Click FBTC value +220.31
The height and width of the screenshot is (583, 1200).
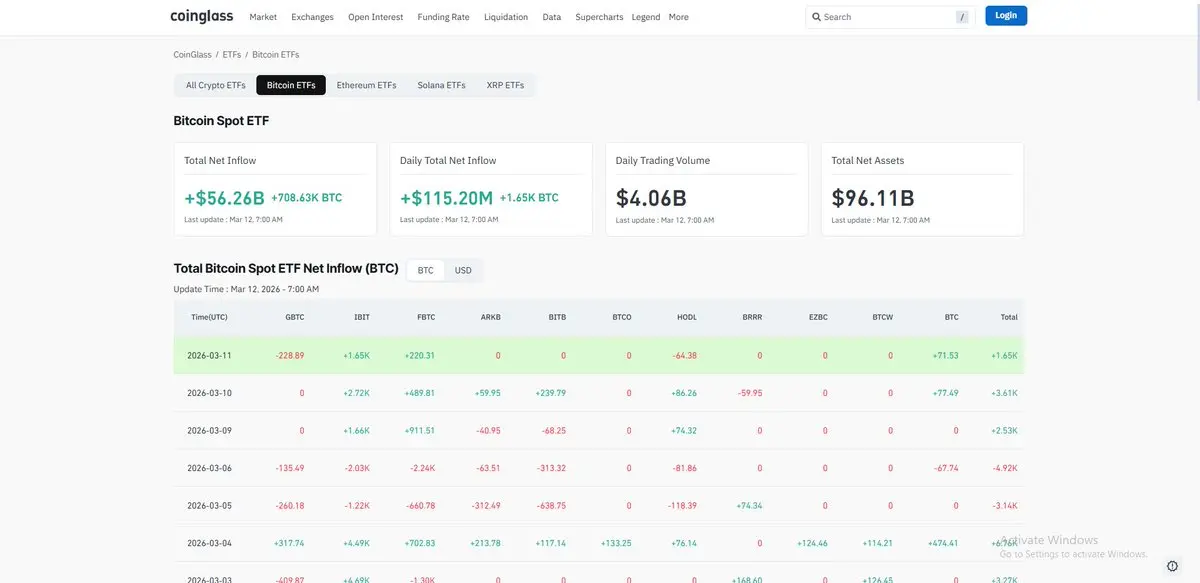pyautogui.click(x=420, y=355)
